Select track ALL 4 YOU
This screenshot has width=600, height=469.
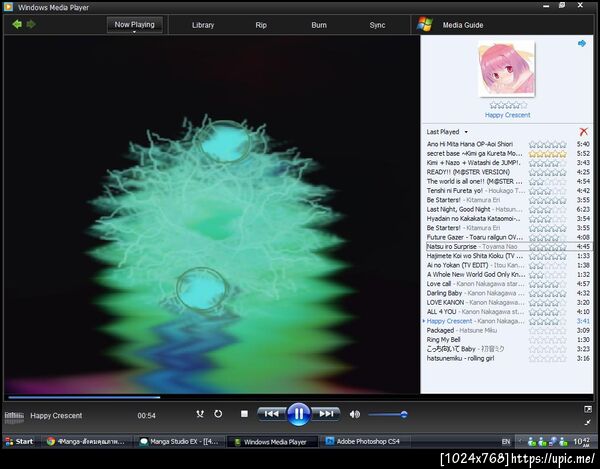pyautogui.click(x=509, y=312)
